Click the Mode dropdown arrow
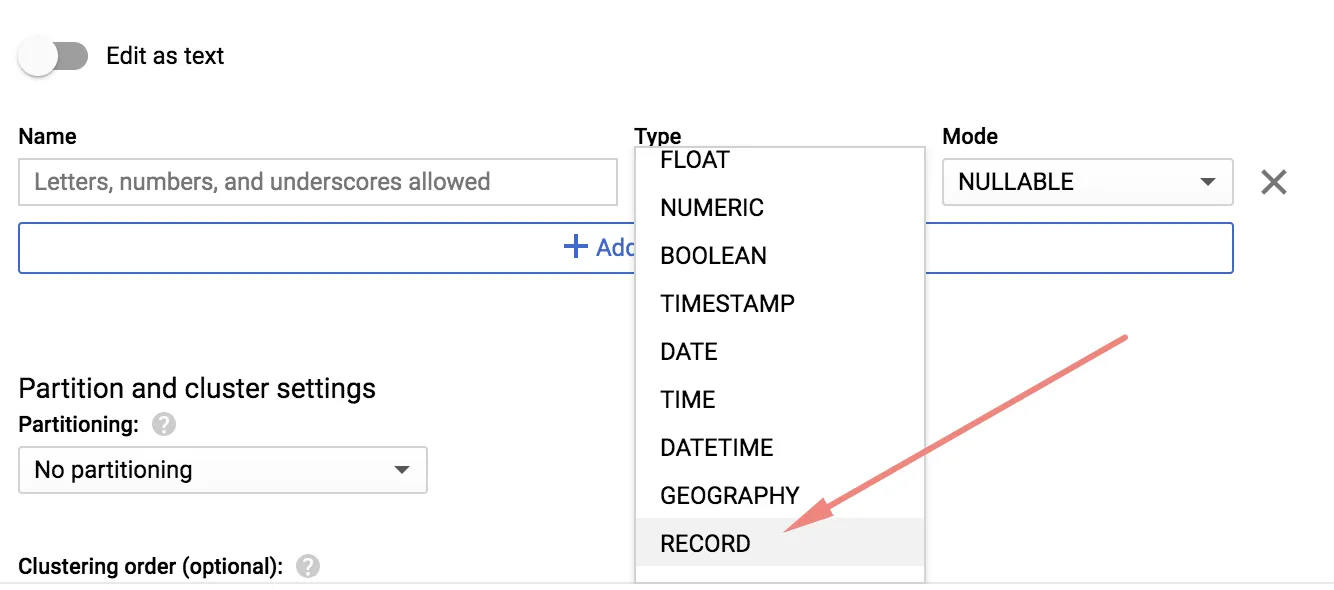 click(x=1208, y=182)
